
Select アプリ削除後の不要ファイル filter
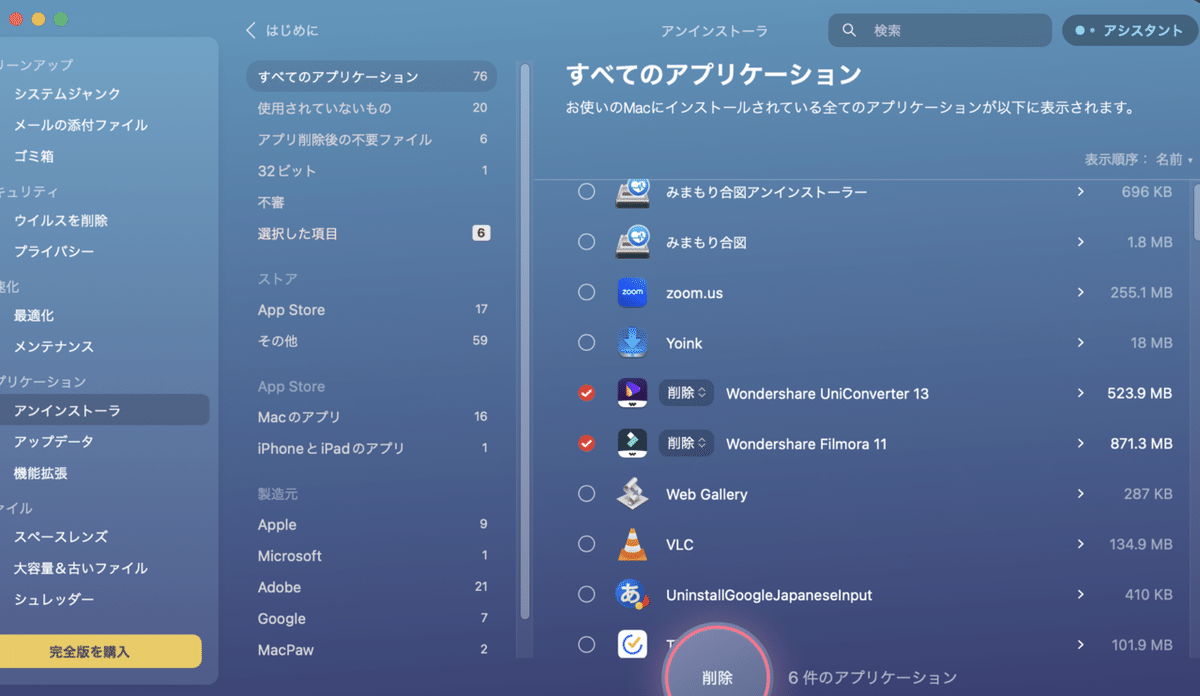tap(371, 139)
